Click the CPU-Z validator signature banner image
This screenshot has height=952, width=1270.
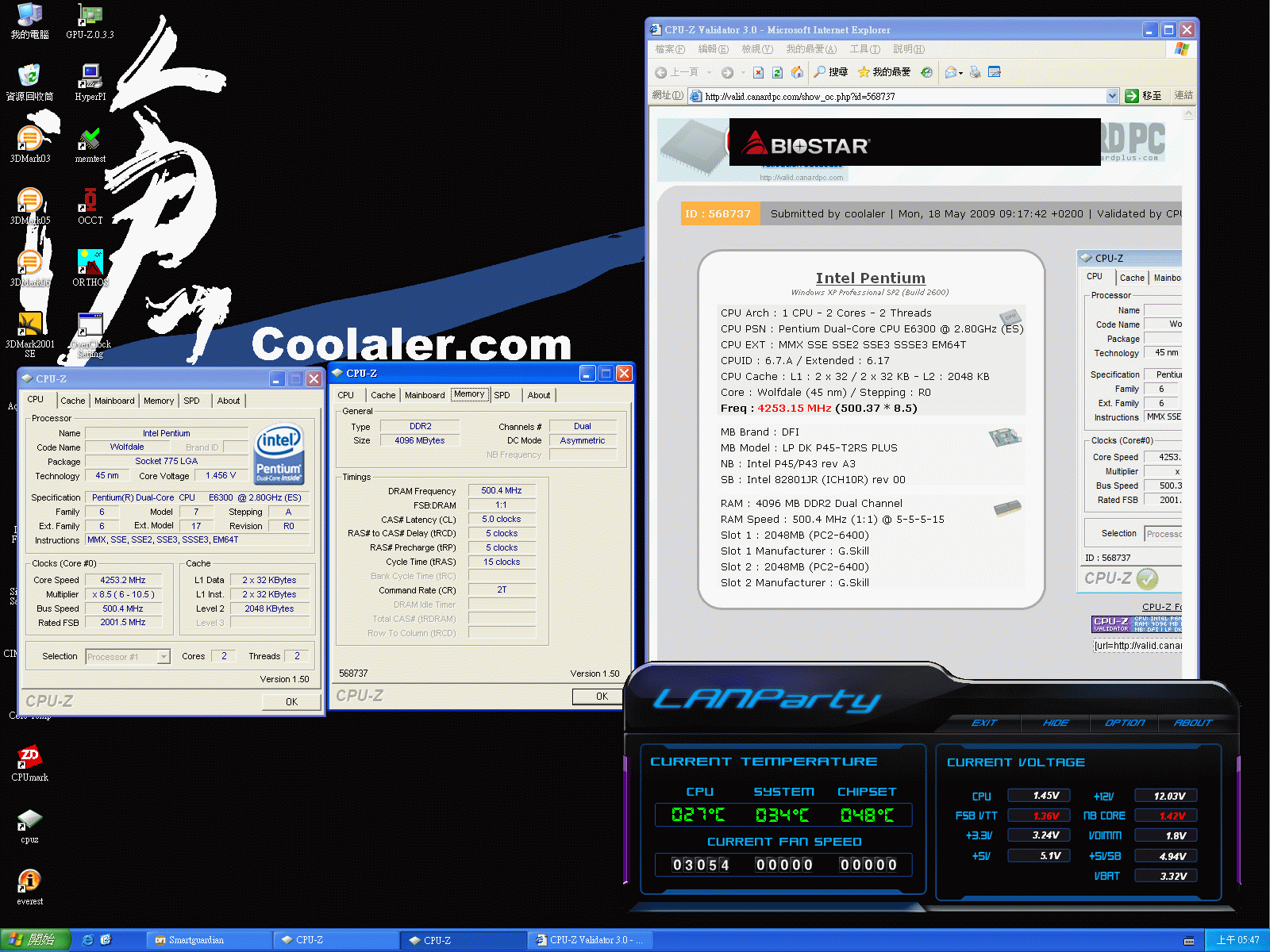pos(1137,624)
